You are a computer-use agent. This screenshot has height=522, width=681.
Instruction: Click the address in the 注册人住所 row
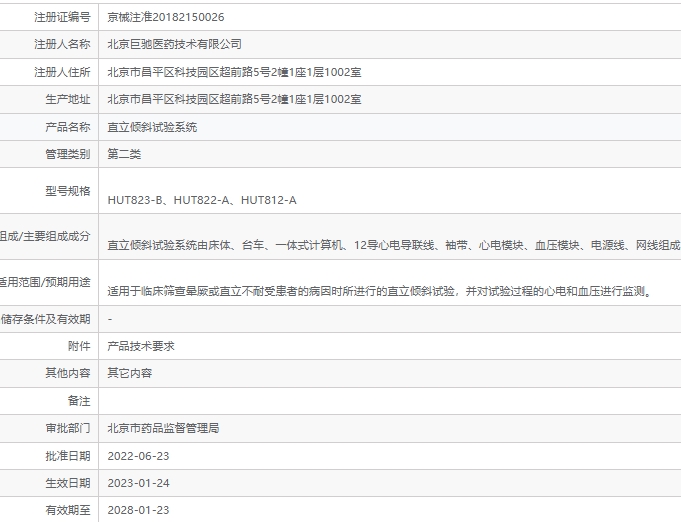[234, 72]
